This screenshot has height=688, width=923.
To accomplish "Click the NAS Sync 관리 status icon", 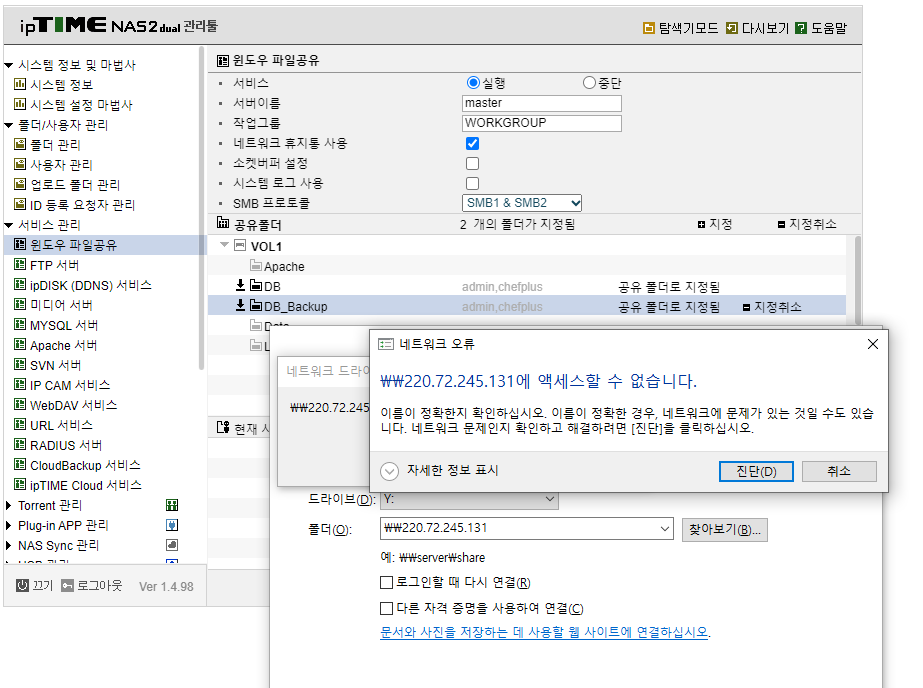I will [x=172, y=545].
